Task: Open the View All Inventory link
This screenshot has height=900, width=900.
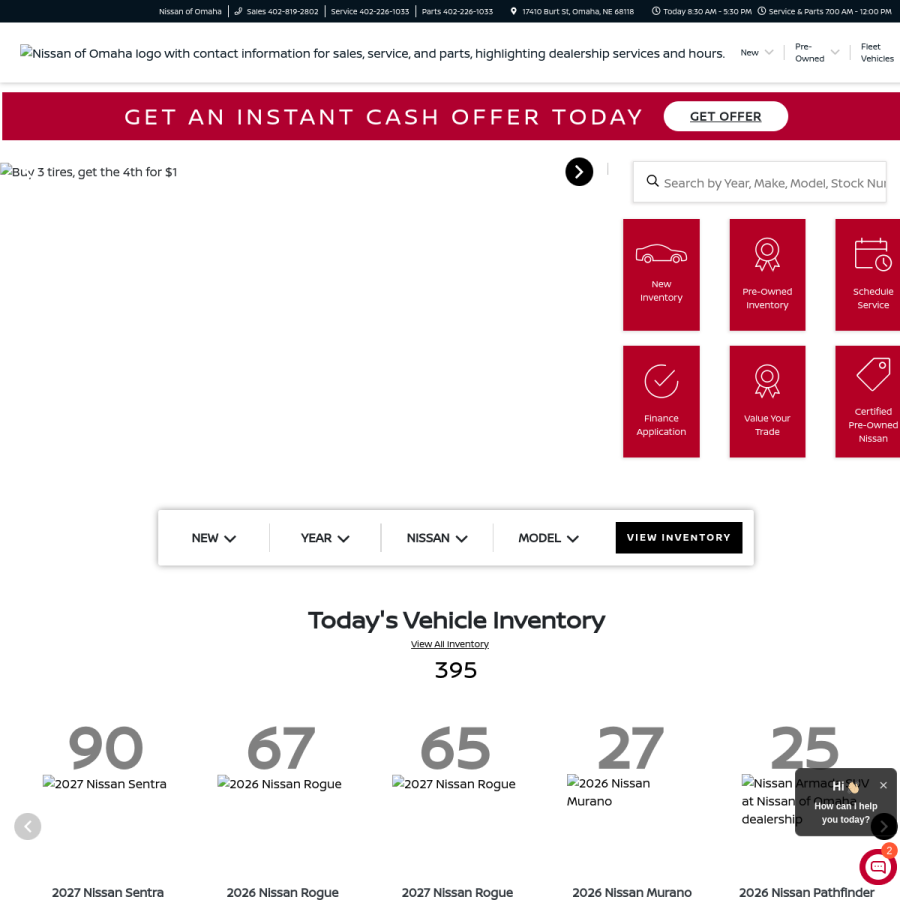Action: (x=449, y=644)
